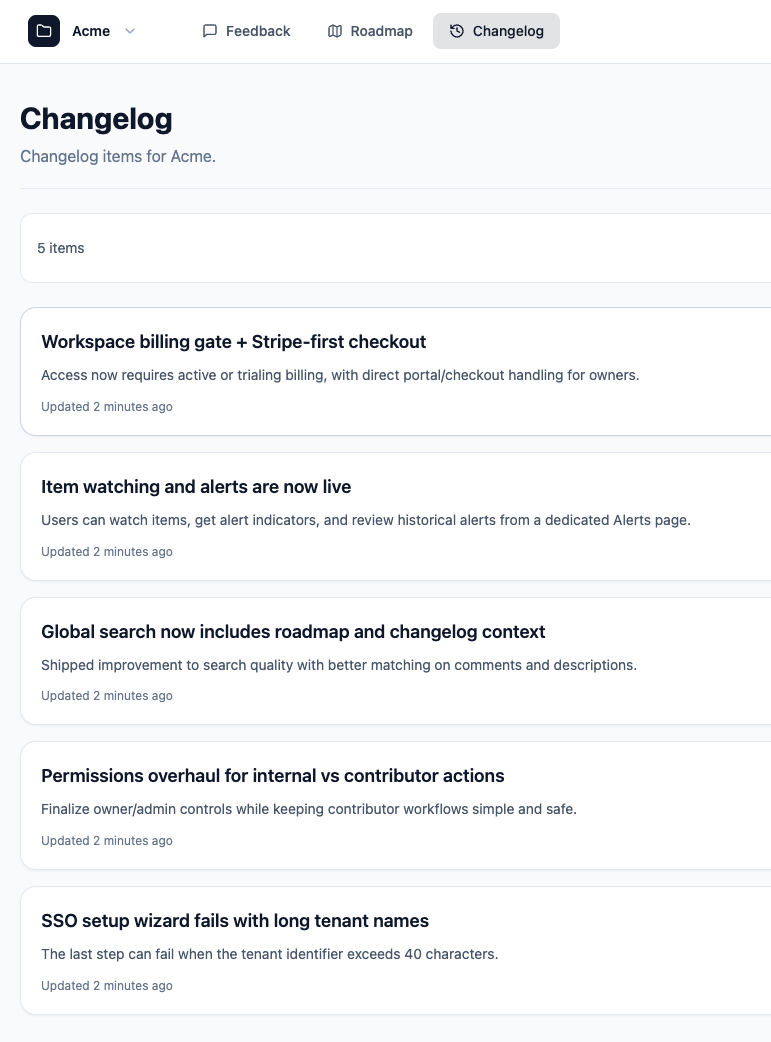Click the map icon next to Roadmap
The height and width of the screenshot is (1042, 771).
[333, 31]
